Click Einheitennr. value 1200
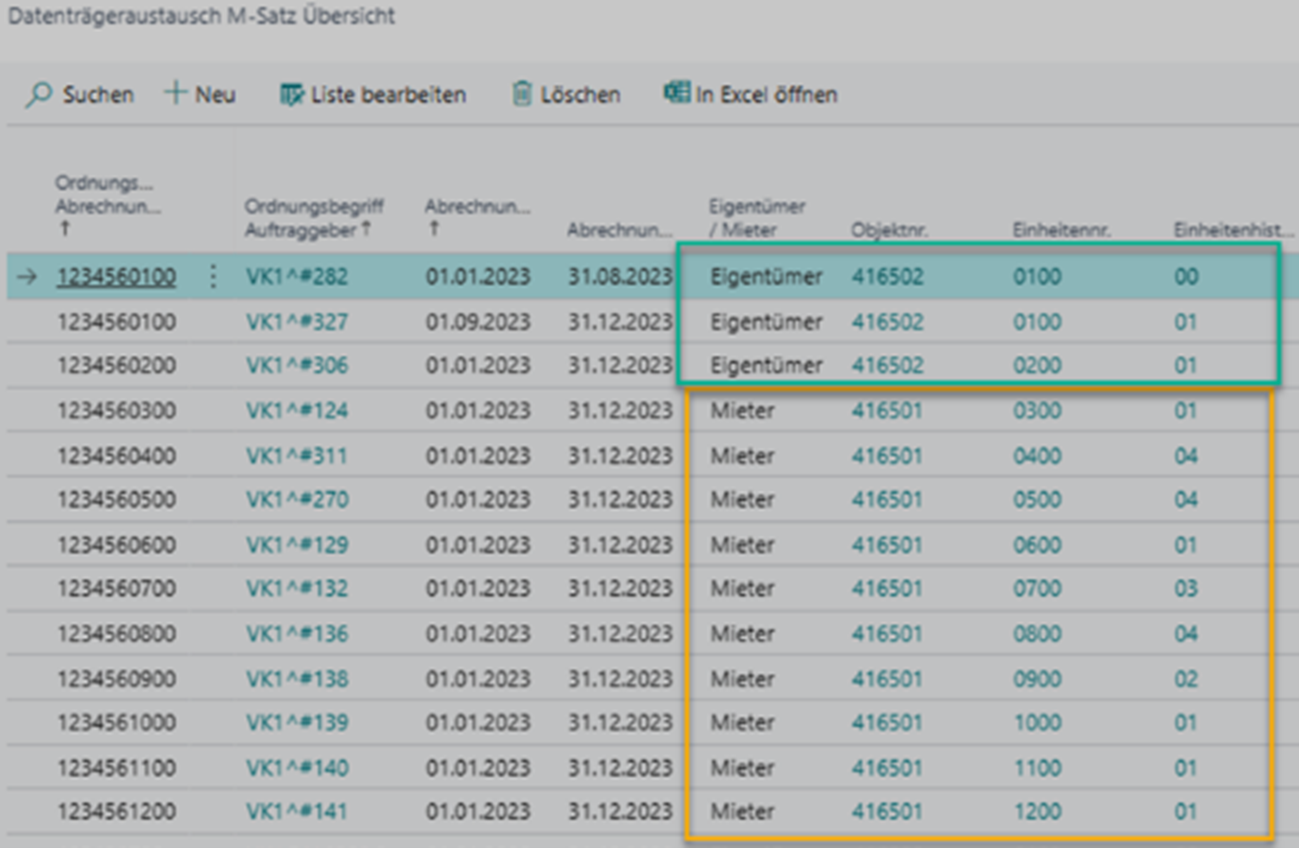Screen dimensions: 1299x848 coord(1037,812)
